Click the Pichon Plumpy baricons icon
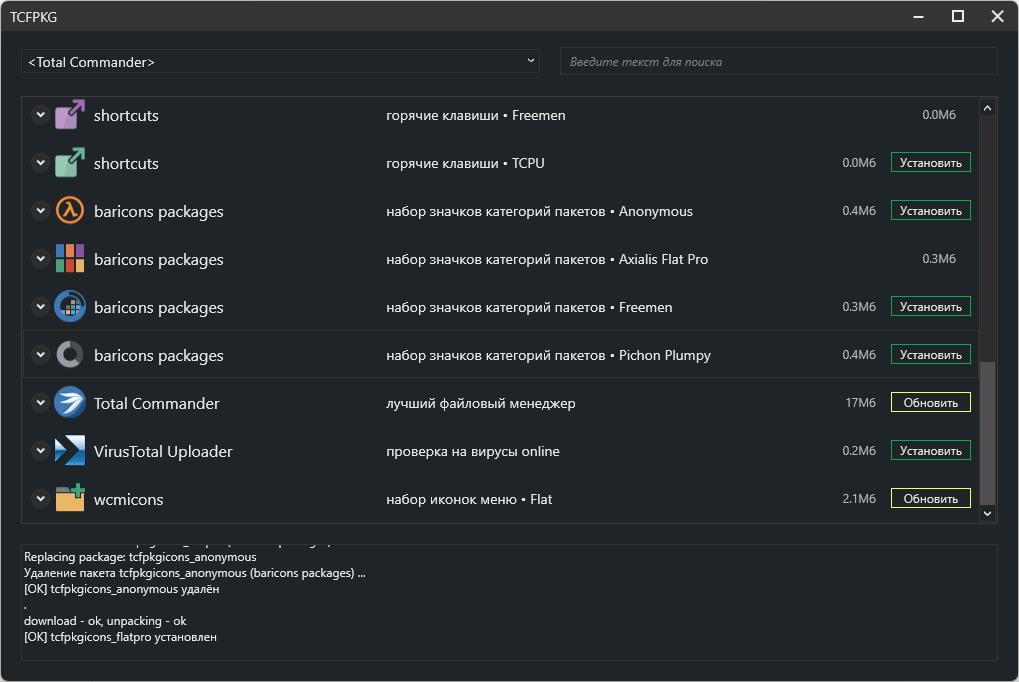The width and height of the screenshot is (1019, 682). (70, 355)
